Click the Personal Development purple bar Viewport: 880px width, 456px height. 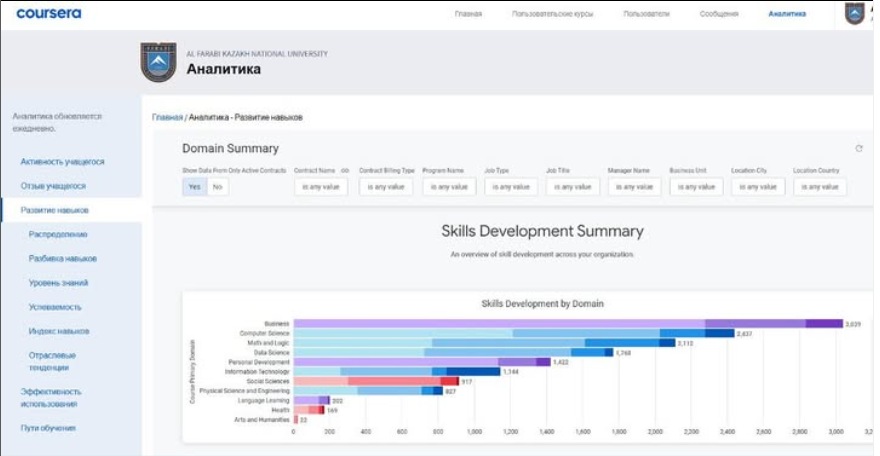pyautogui.click(x=422, y=362)
